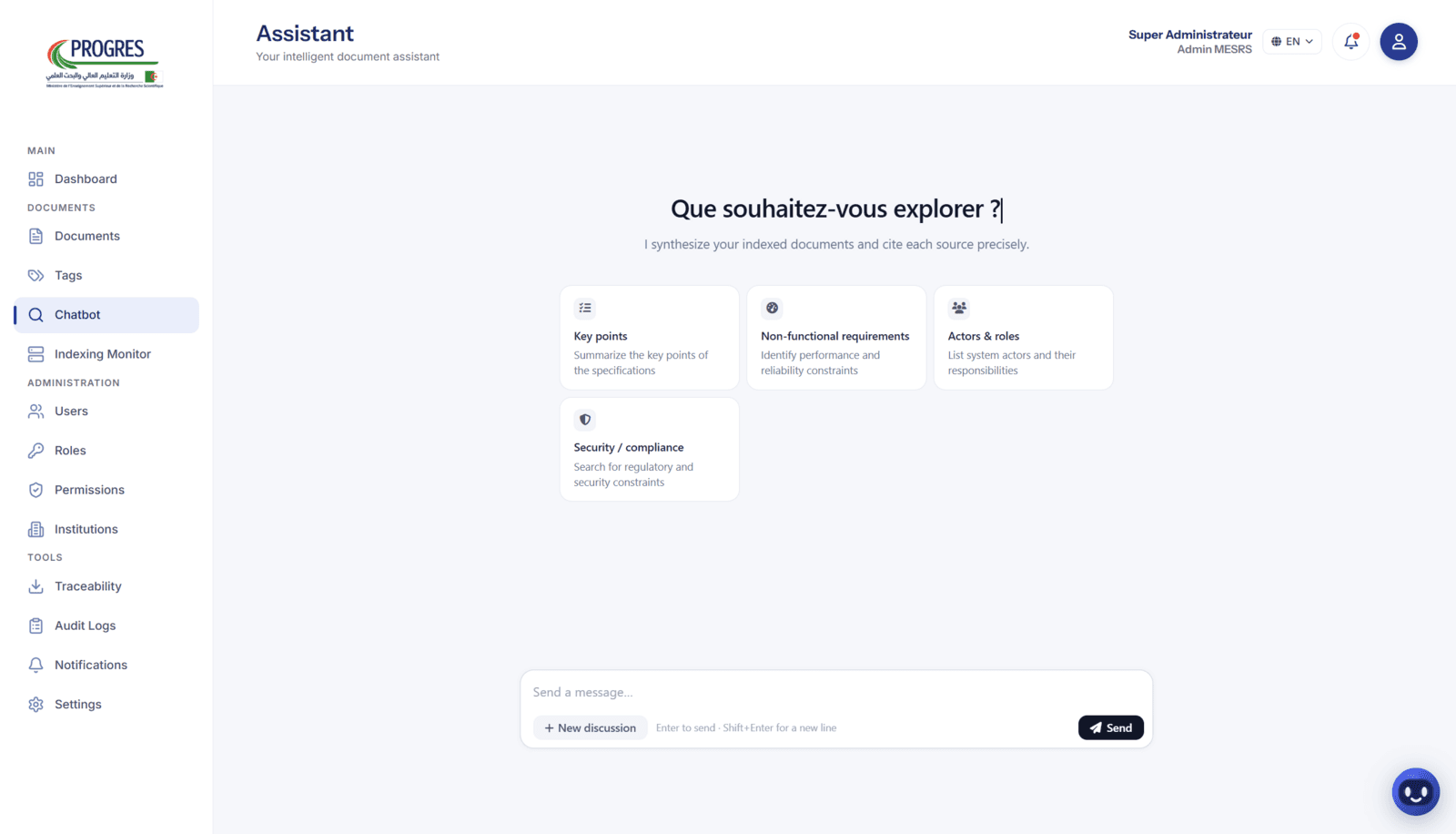Open Indexing Monitor from the sidebar

pyautogui.click(x=106, y=354)
